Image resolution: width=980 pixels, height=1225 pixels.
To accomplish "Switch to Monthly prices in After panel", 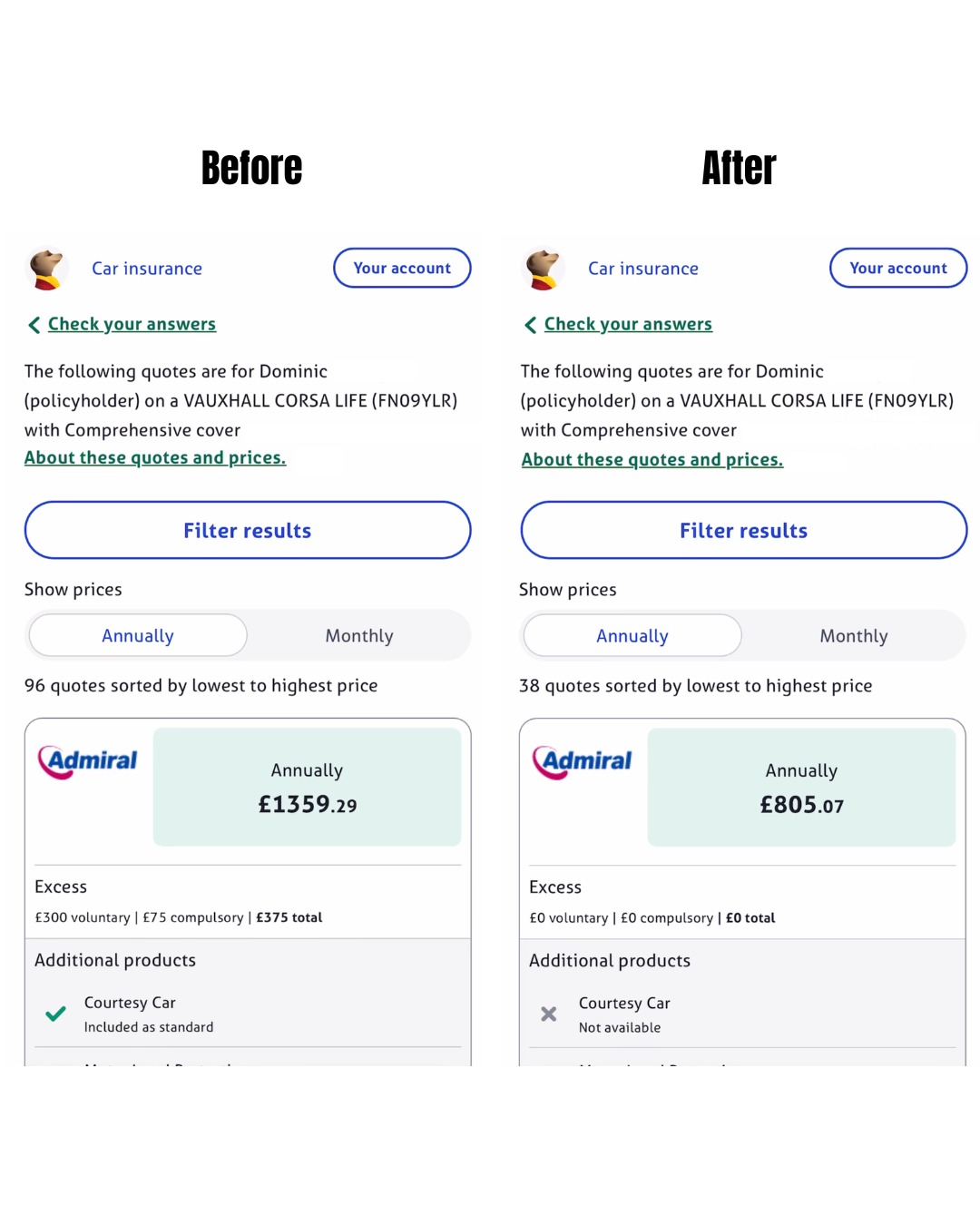I will pos(854,635).
